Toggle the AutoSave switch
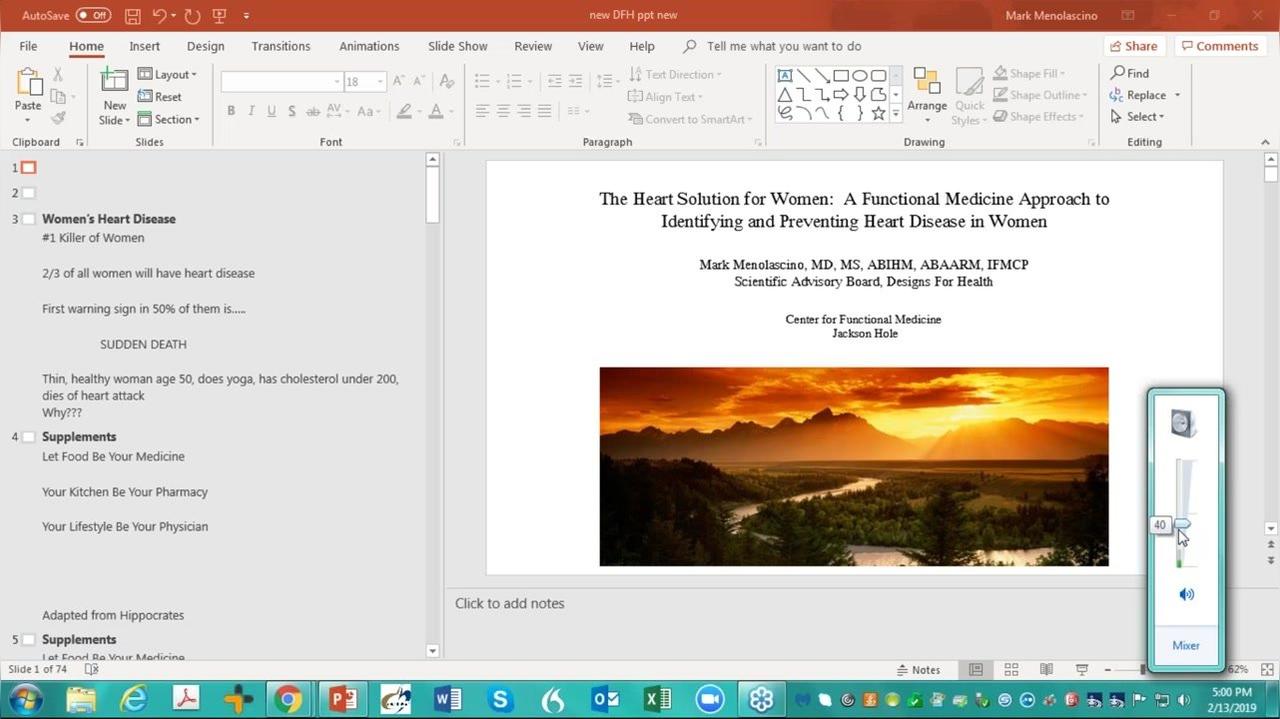Screen dimensions: 1280x719 tap(93, 16)
